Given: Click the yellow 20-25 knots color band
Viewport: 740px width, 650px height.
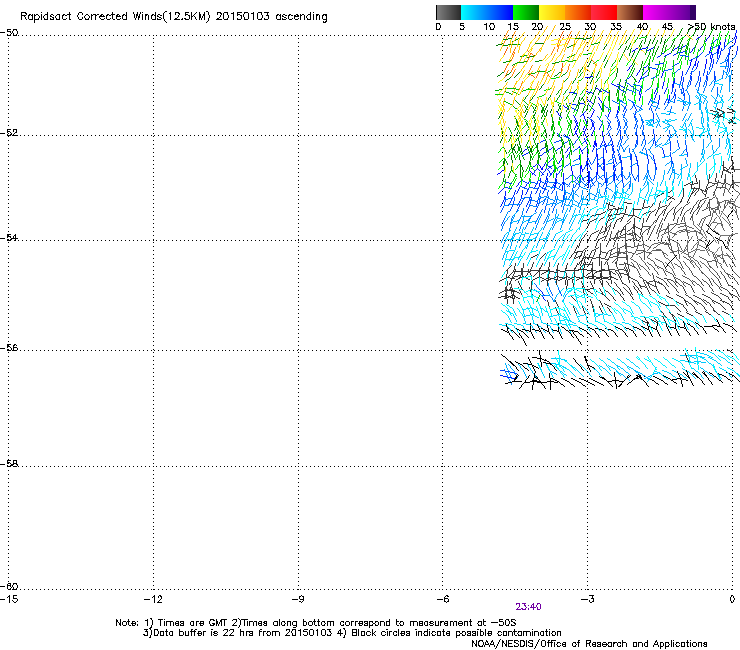Looking at the screenshot, I should click(552, 12).
